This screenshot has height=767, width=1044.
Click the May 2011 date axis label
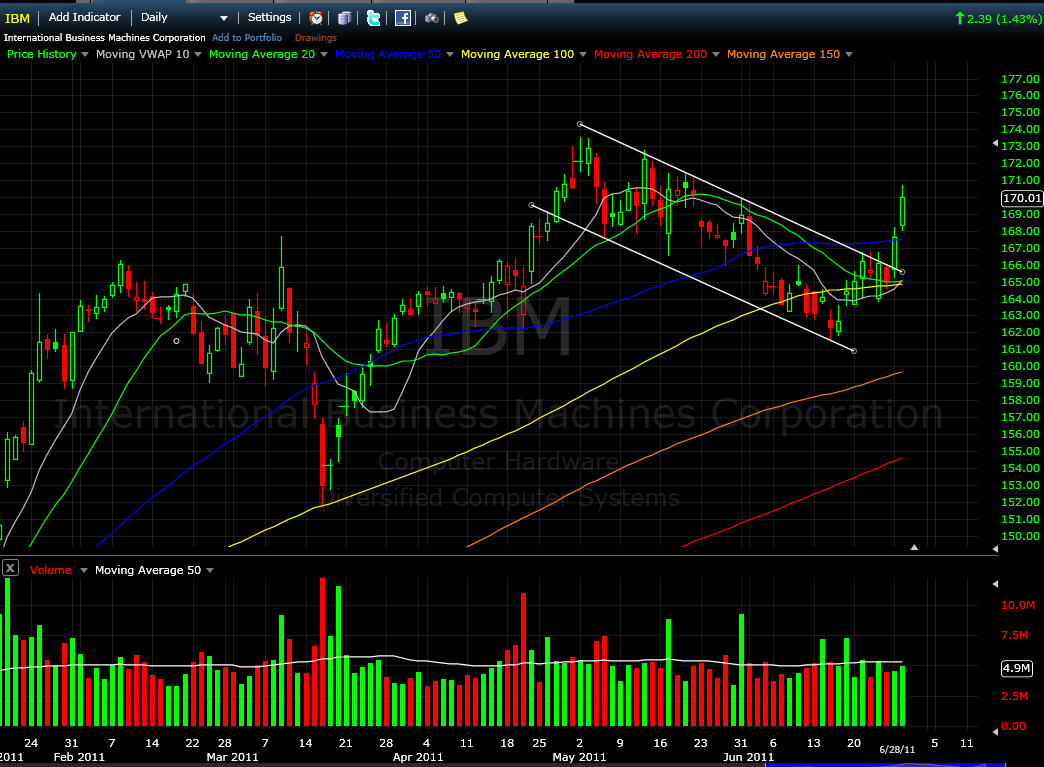[x=579, y=757]
